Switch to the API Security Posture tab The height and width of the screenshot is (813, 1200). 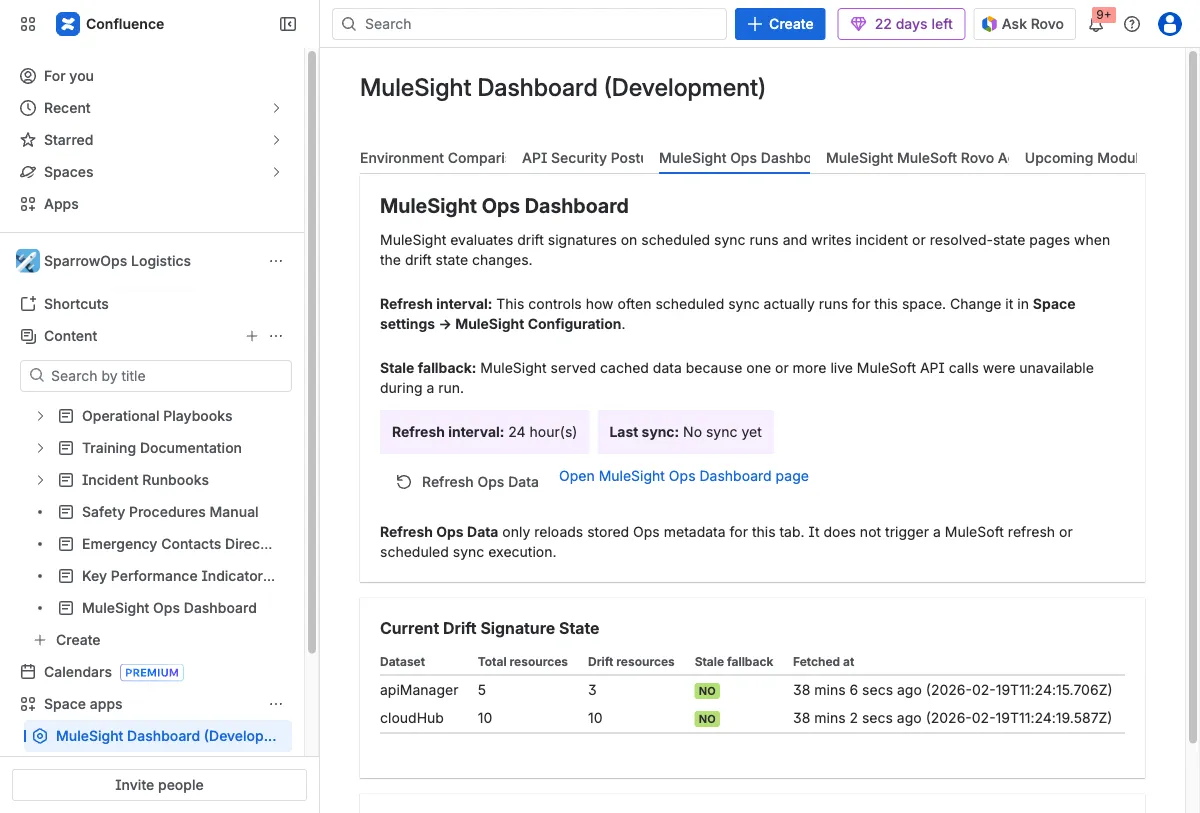pyautogui.click(x=582, y=158)
